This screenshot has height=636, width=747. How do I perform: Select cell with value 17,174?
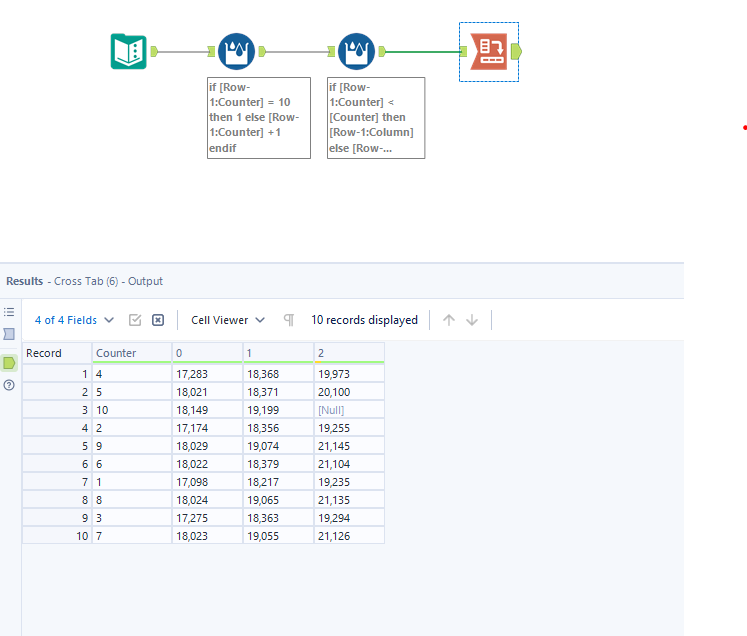(207, 428)
